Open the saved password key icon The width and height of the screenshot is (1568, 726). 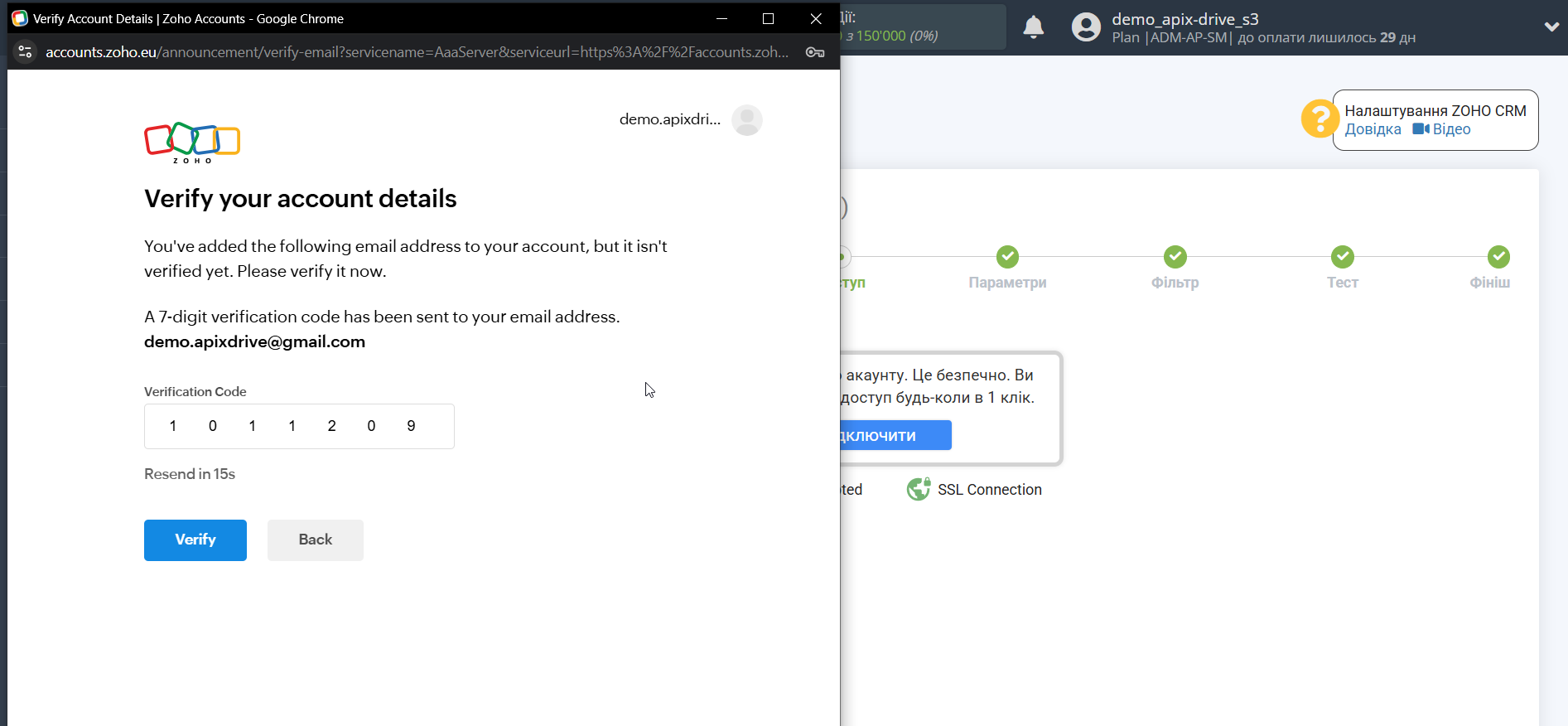click(814, 52)
